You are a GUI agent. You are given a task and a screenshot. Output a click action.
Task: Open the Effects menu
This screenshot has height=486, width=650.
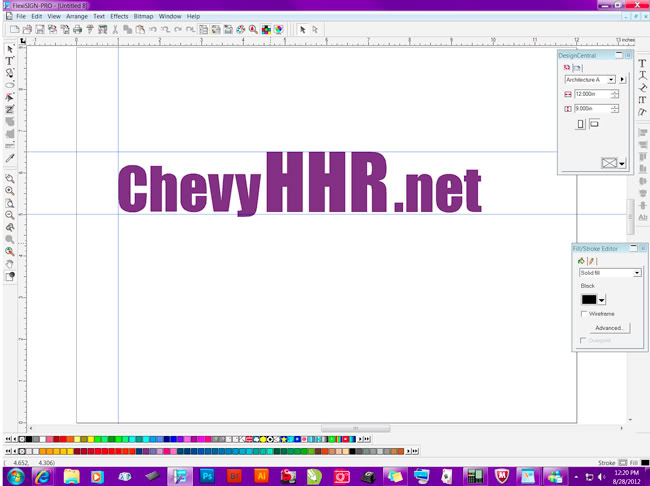pyautogui.click(x=119, y=16)
